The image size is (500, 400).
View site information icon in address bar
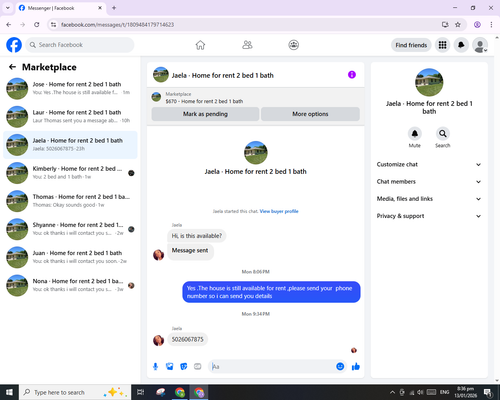[54, 24]
